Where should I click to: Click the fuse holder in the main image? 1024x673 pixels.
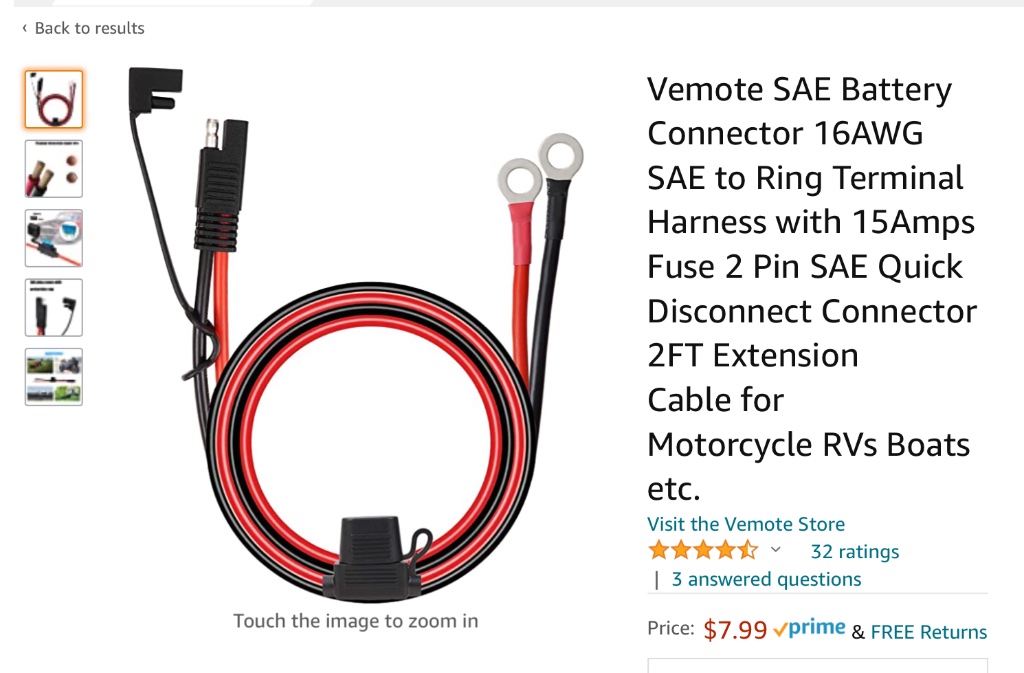point(373,556)
